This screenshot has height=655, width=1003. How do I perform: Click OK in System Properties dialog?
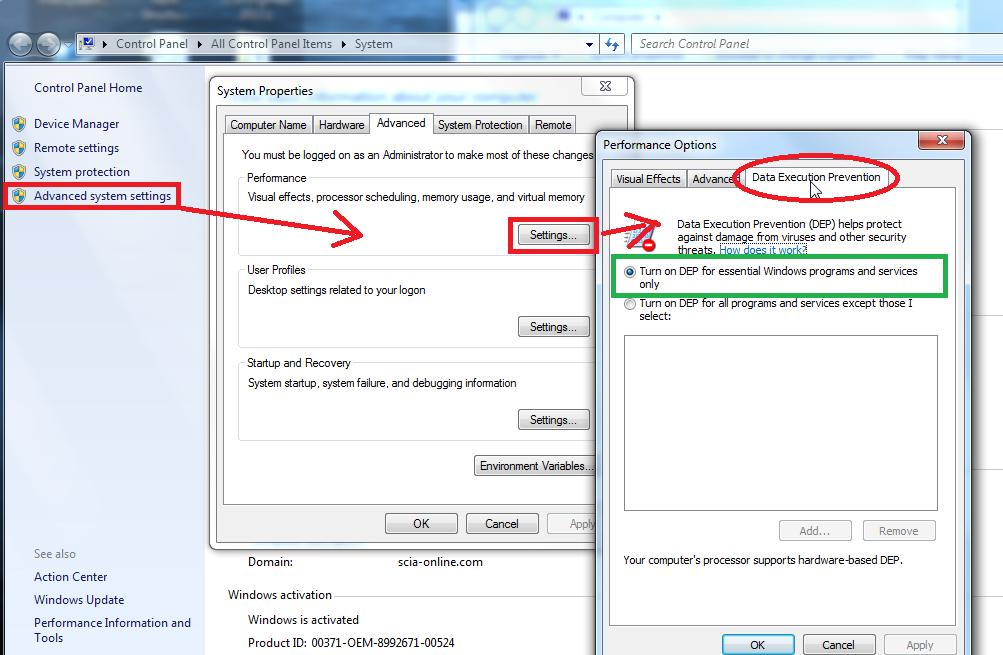point(421,523)
